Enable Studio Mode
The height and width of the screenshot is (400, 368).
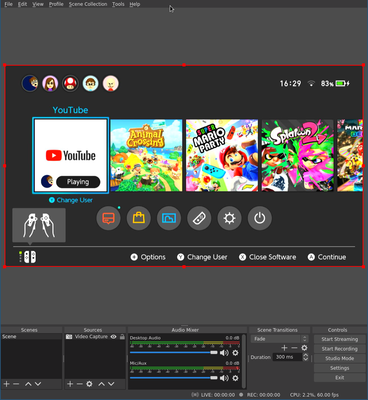[339, 359]
